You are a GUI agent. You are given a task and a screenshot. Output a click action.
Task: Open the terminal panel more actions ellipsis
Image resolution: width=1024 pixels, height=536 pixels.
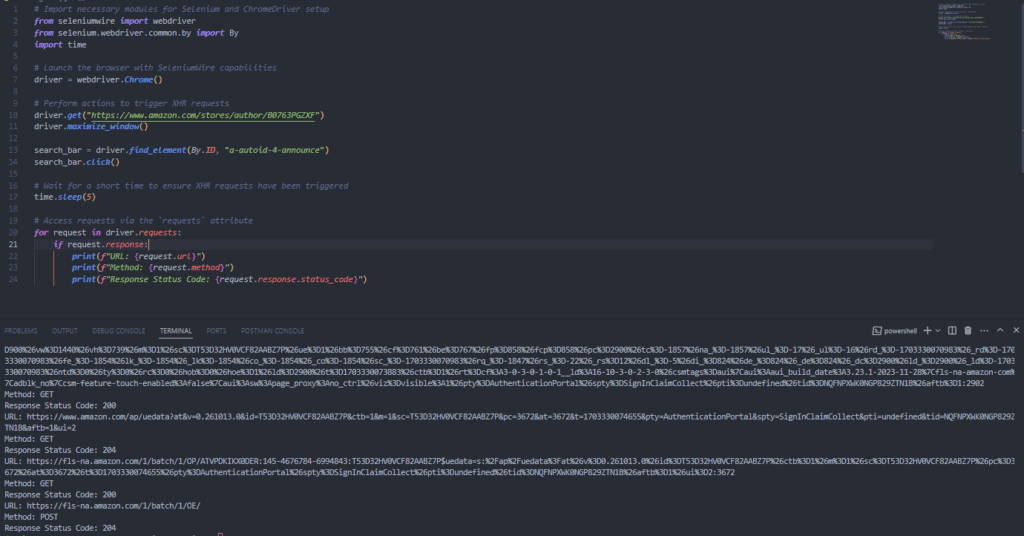point(982,330)
